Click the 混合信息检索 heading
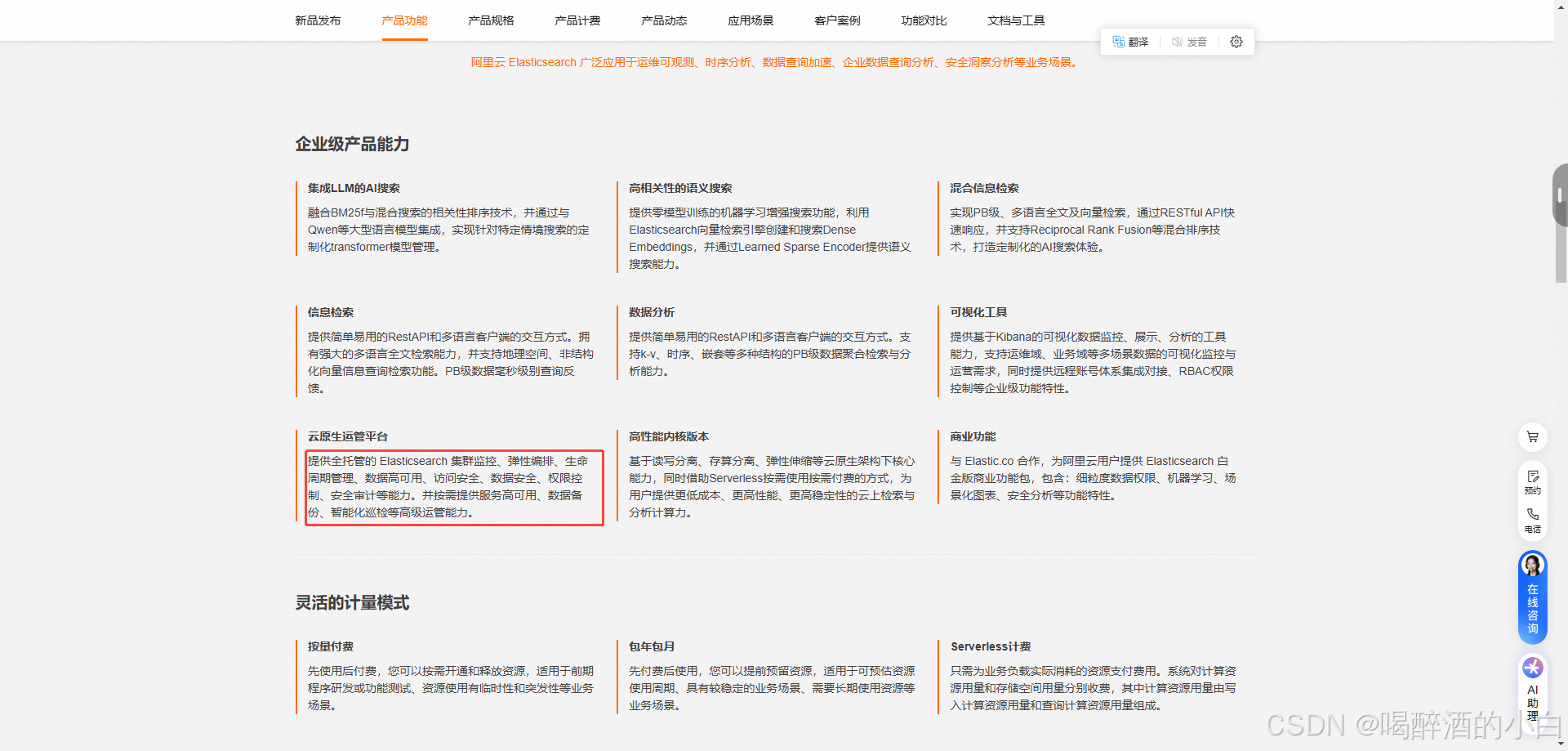 point(984,188)
